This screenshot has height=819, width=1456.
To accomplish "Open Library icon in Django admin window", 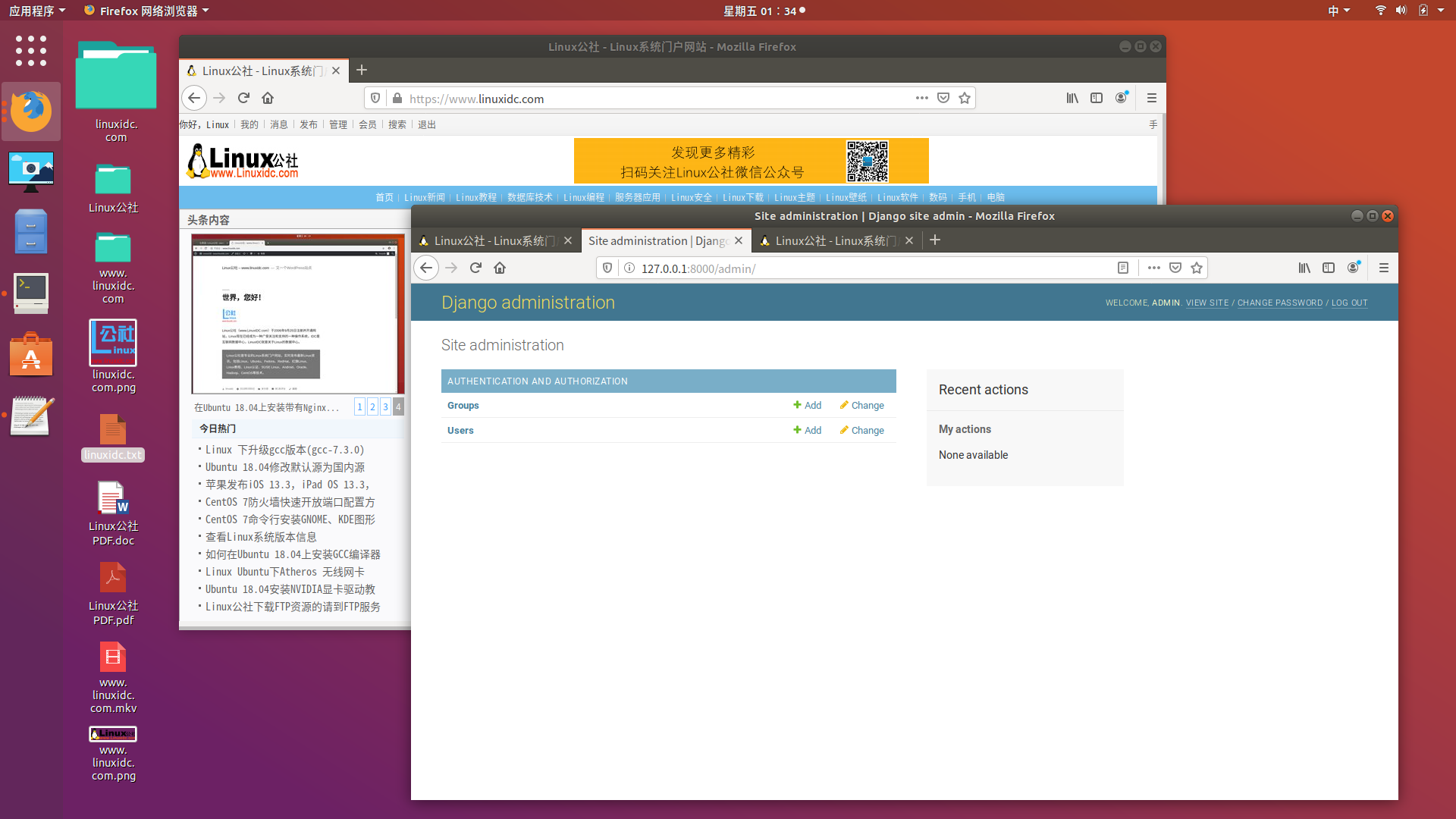I will pos(1304,268).
